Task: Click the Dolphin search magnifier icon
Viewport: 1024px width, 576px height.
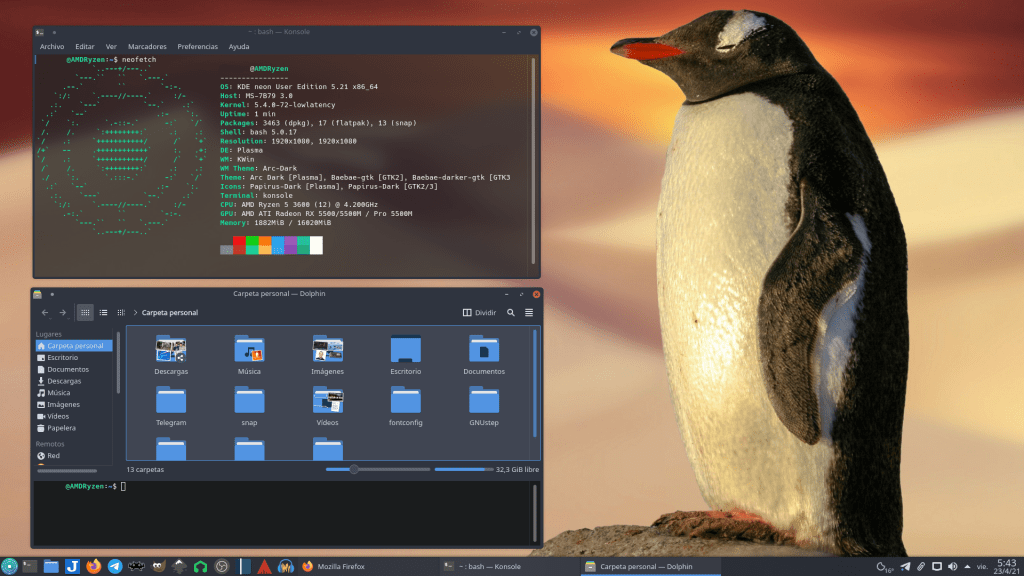Action: click(x=511, y=312)
